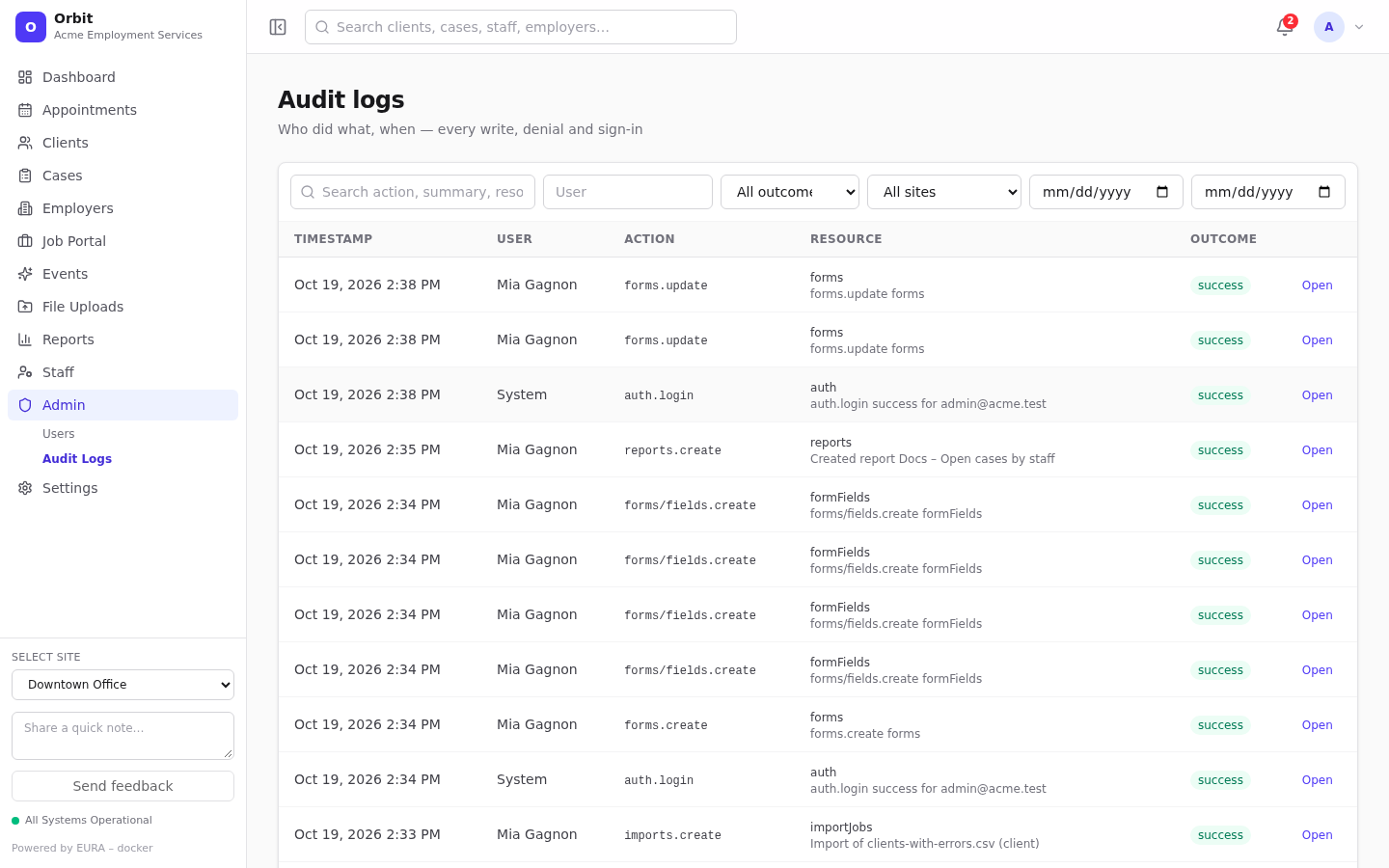Open the imports.create log entry
Viewport: 1389px width, 868px height.
[x=1317, y=835]
